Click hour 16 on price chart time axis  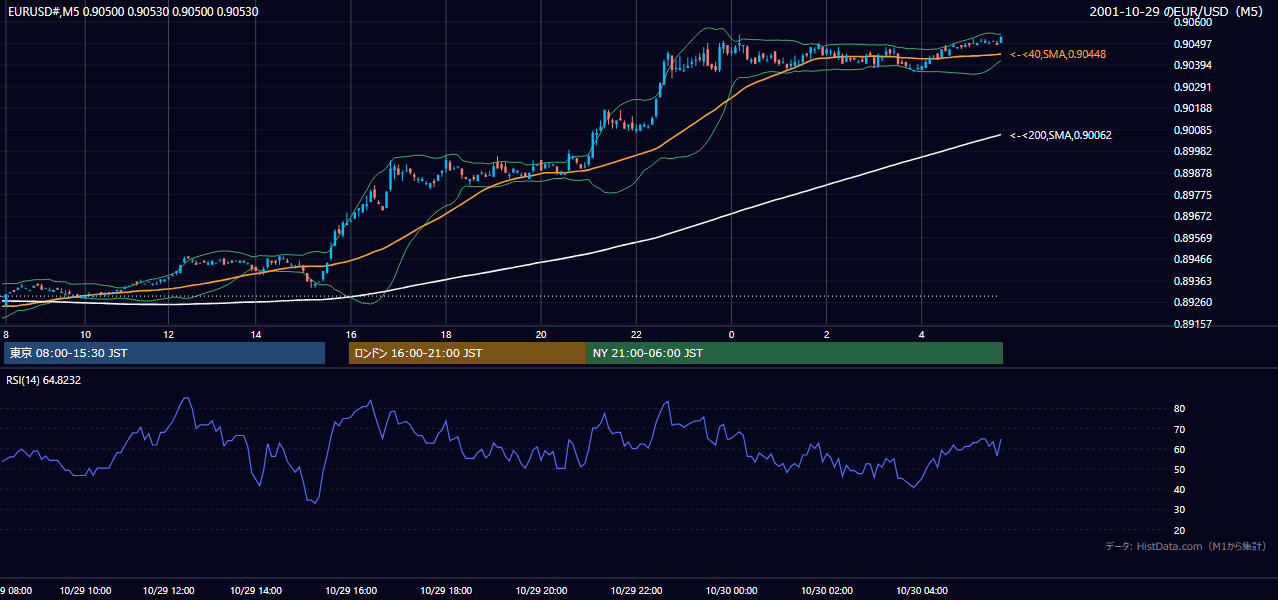(351, 334)
